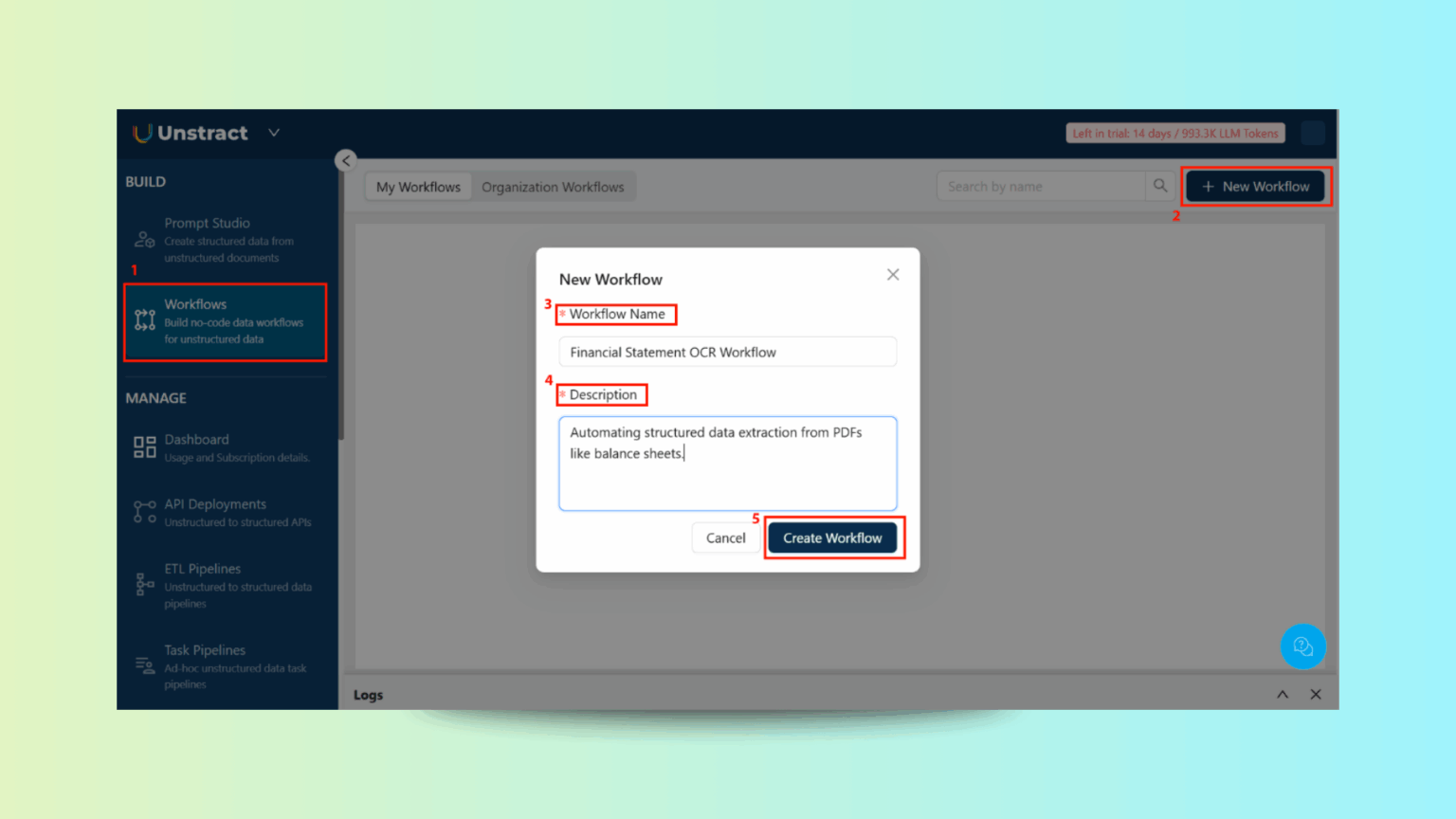The width and height of the screenshot is (1456, 819).
Task: Collapse the left sidebar with the arrow
Action: click(x=346, y=160)
